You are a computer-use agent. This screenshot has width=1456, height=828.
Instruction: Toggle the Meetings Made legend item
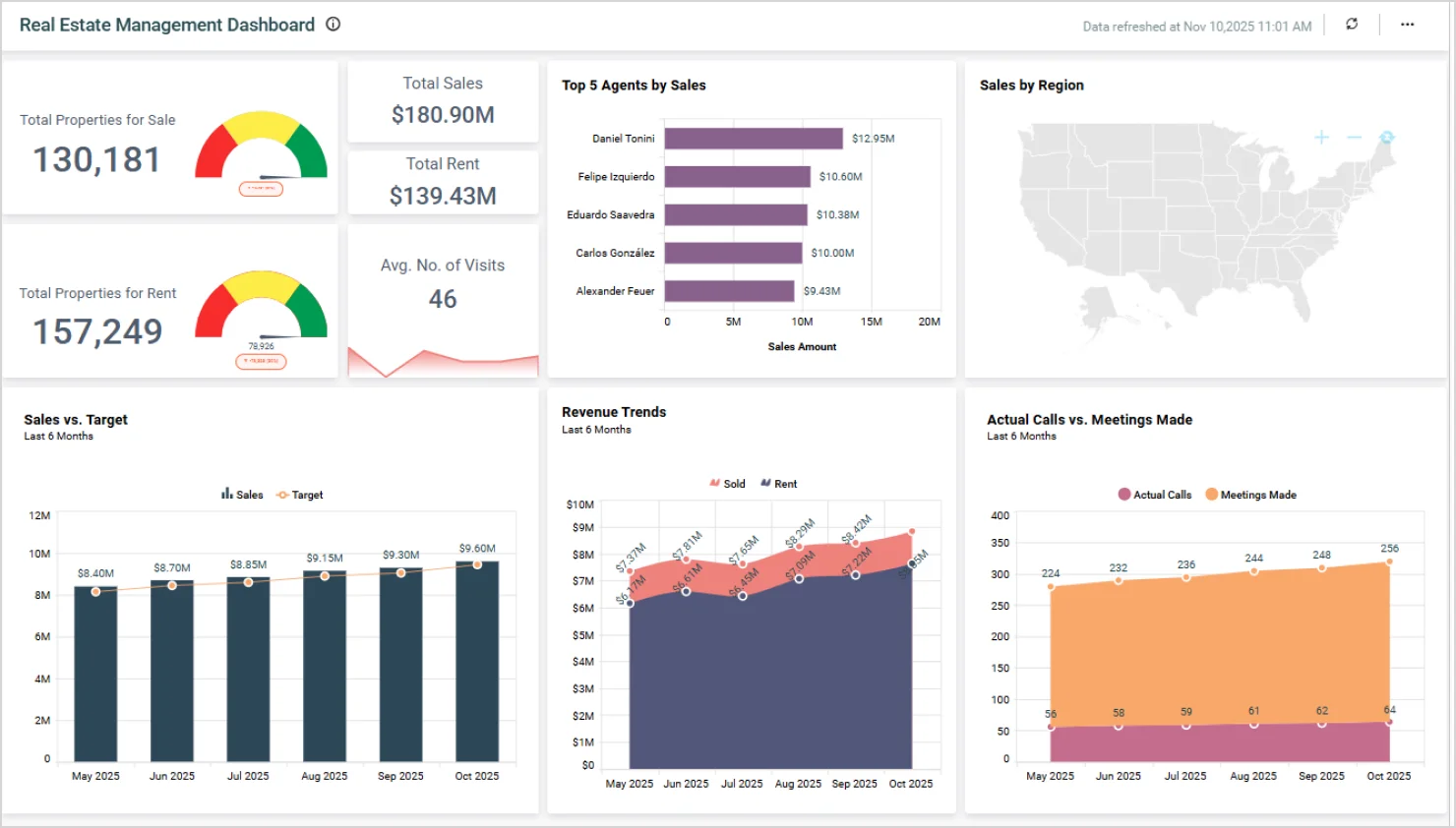pos(1250,495)
